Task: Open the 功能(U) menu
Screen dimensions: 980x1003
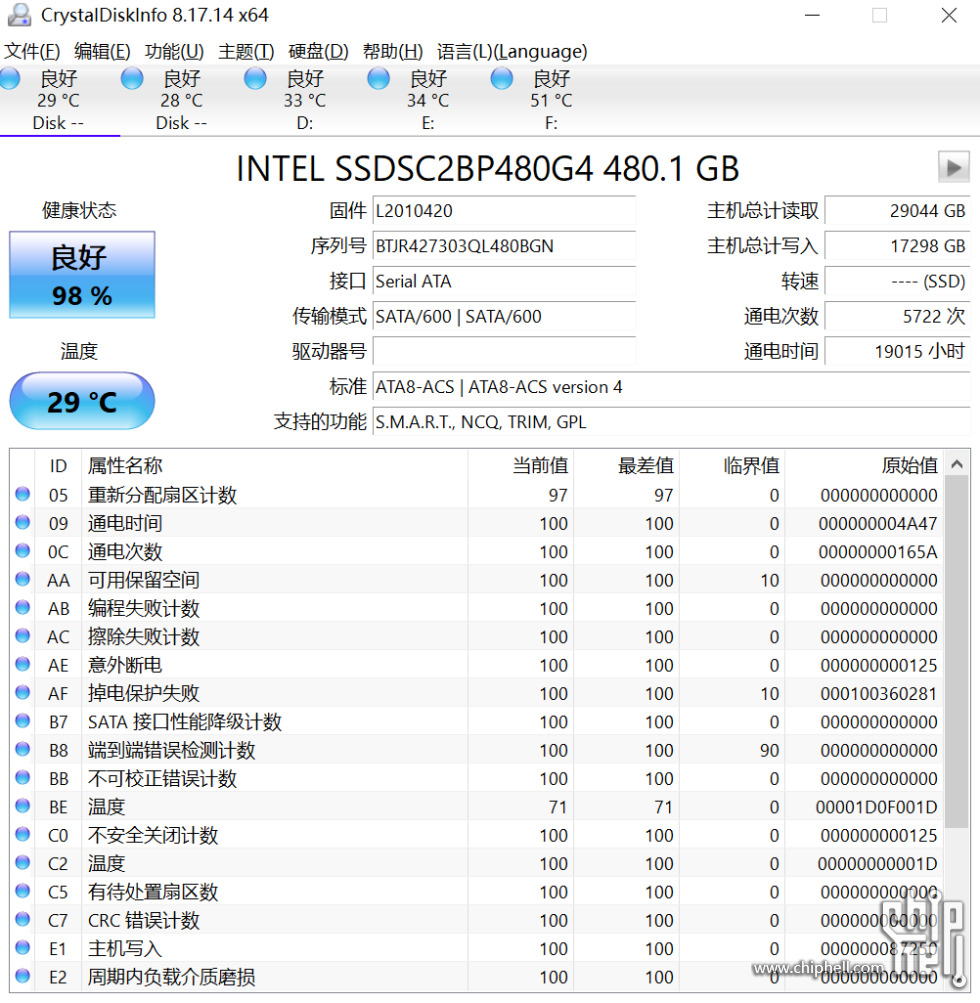Action: pos(175,51)
